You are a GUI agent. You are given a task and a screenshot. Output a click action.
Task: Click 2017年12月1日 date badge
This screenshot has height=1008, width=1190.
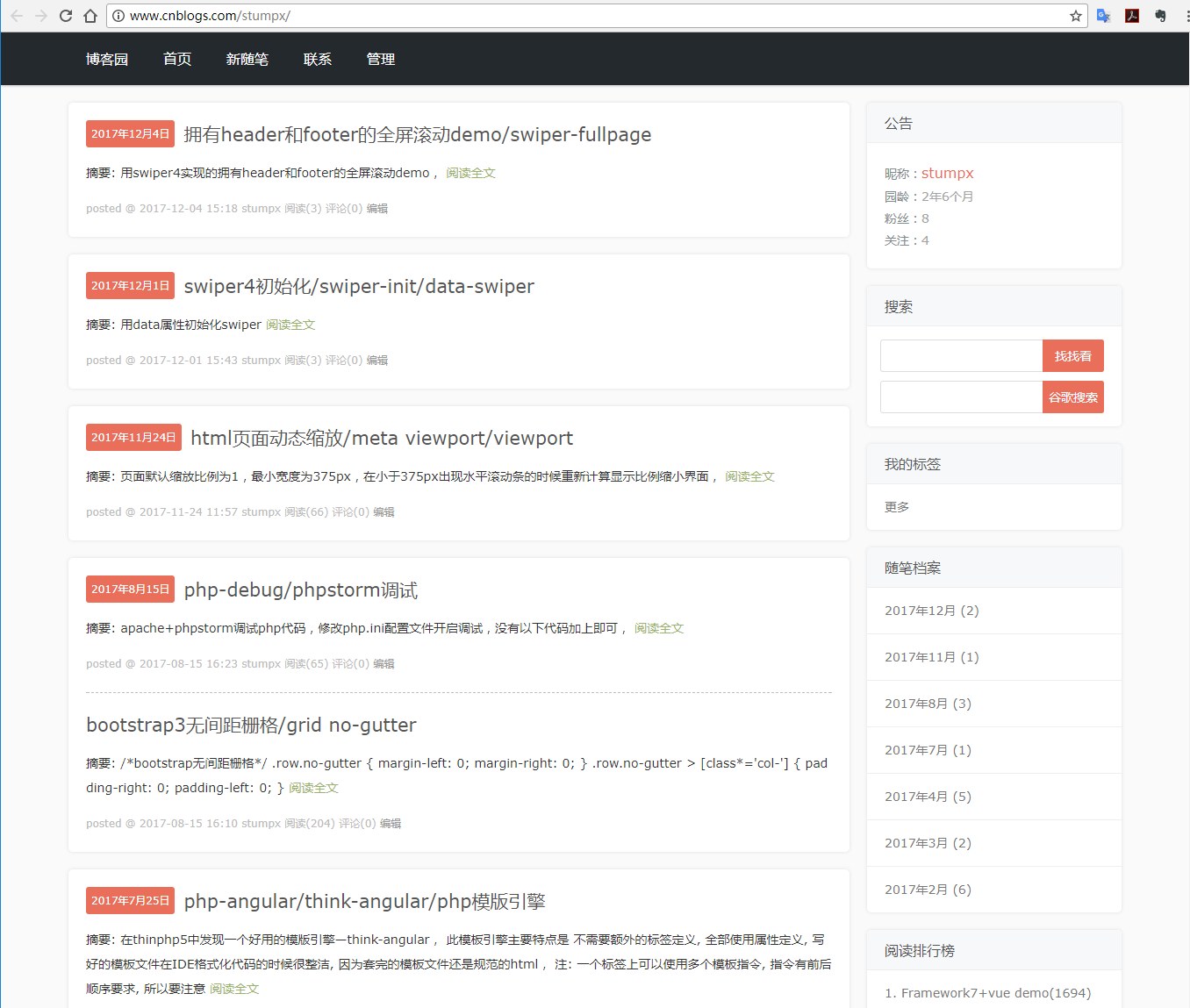click(x=130, y=285)
